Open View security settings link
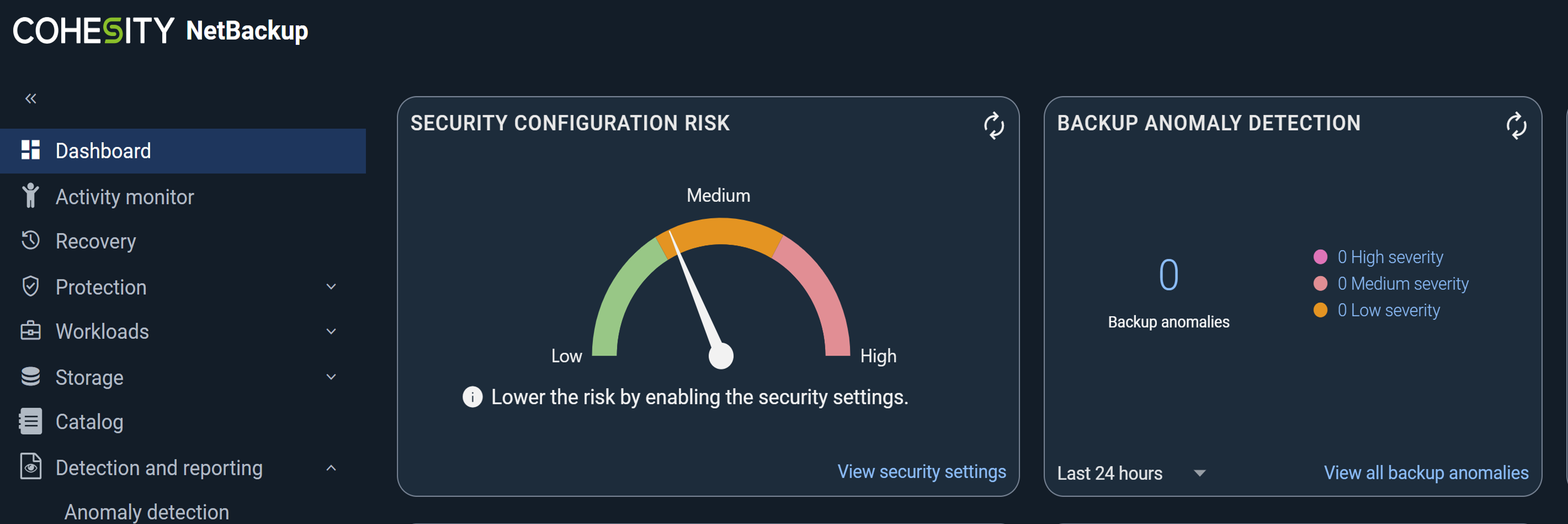 point(921,472)
